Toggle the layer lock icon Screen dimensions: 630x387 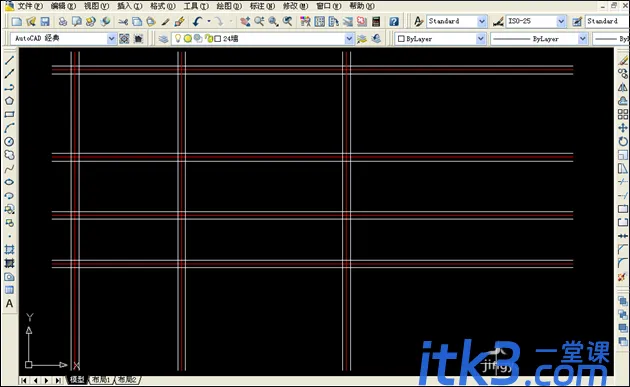[x=209, y=39]
